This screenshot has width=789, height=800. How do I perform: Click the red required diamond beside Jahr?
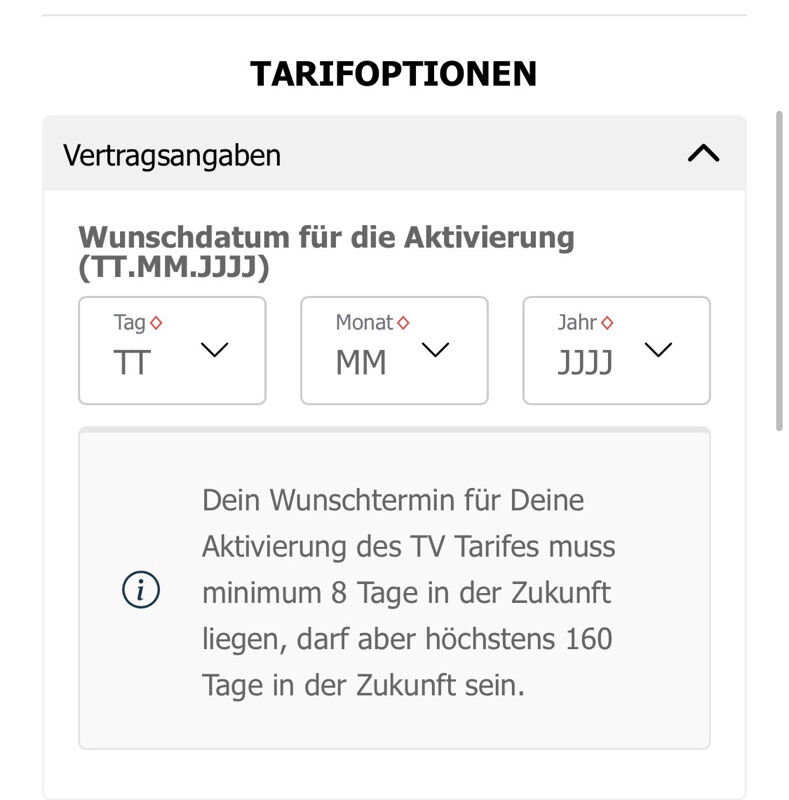pyautogui.click(x=607, y=323)
